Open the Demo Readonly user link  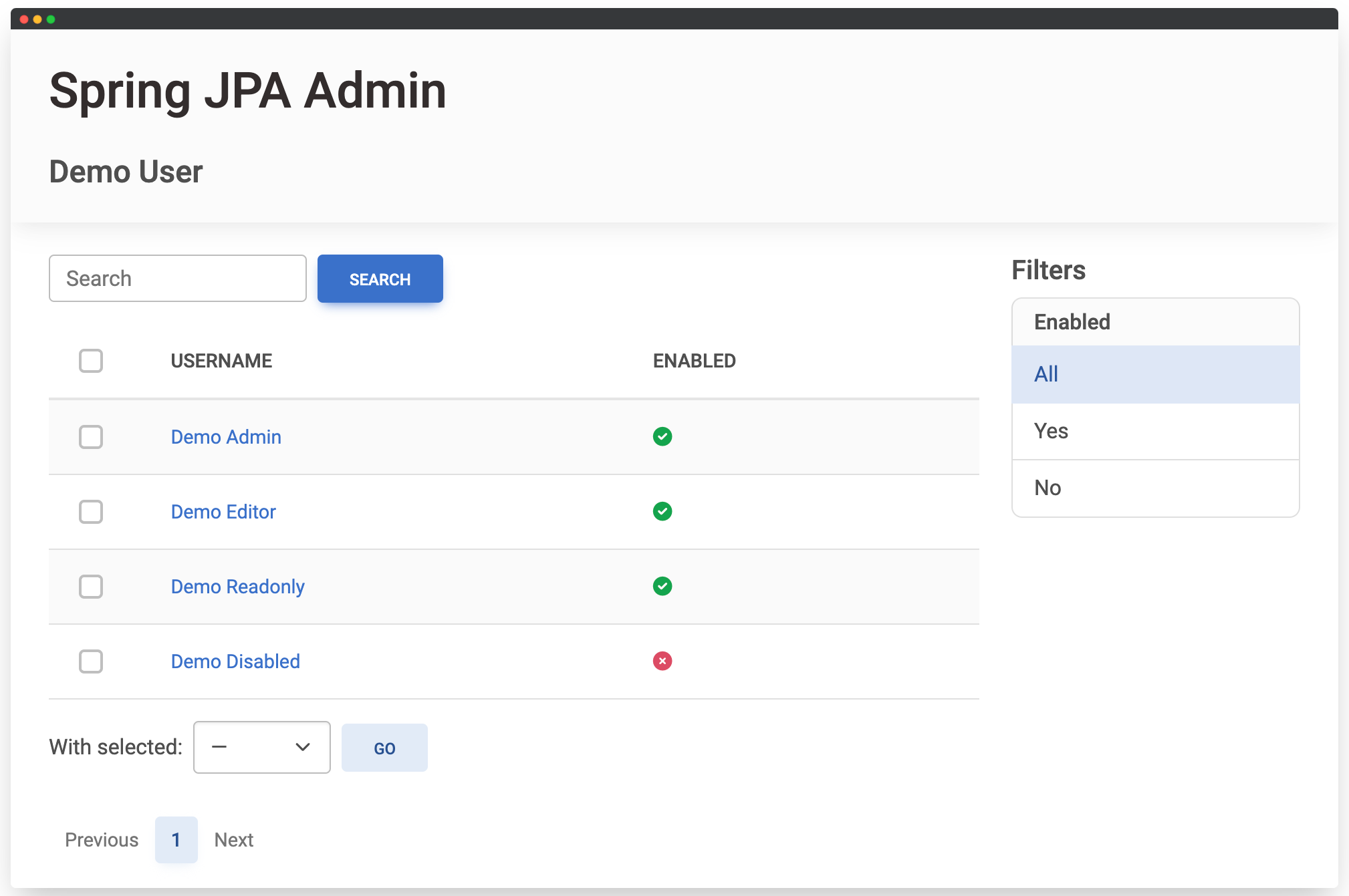(238, 587)
